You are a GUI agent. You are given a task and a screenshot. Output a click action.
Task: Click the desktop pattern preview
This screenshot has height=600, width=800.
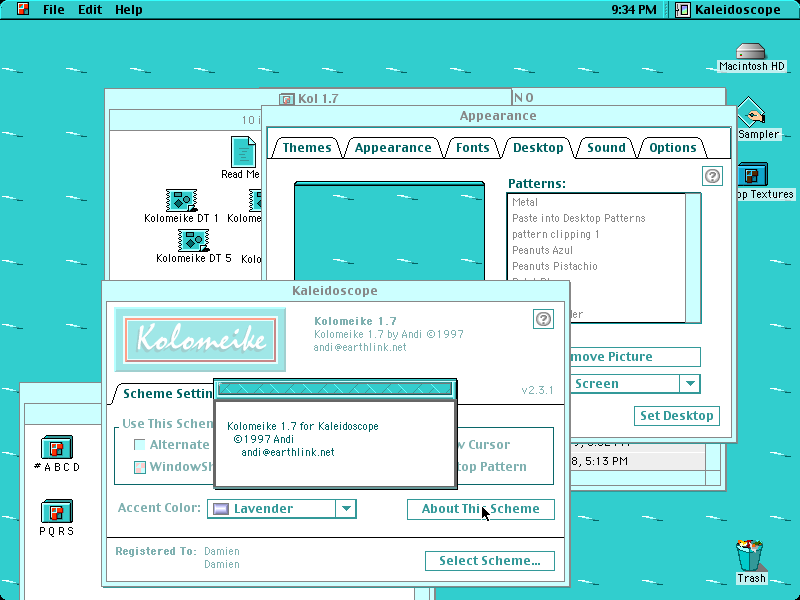coord(389,231)
